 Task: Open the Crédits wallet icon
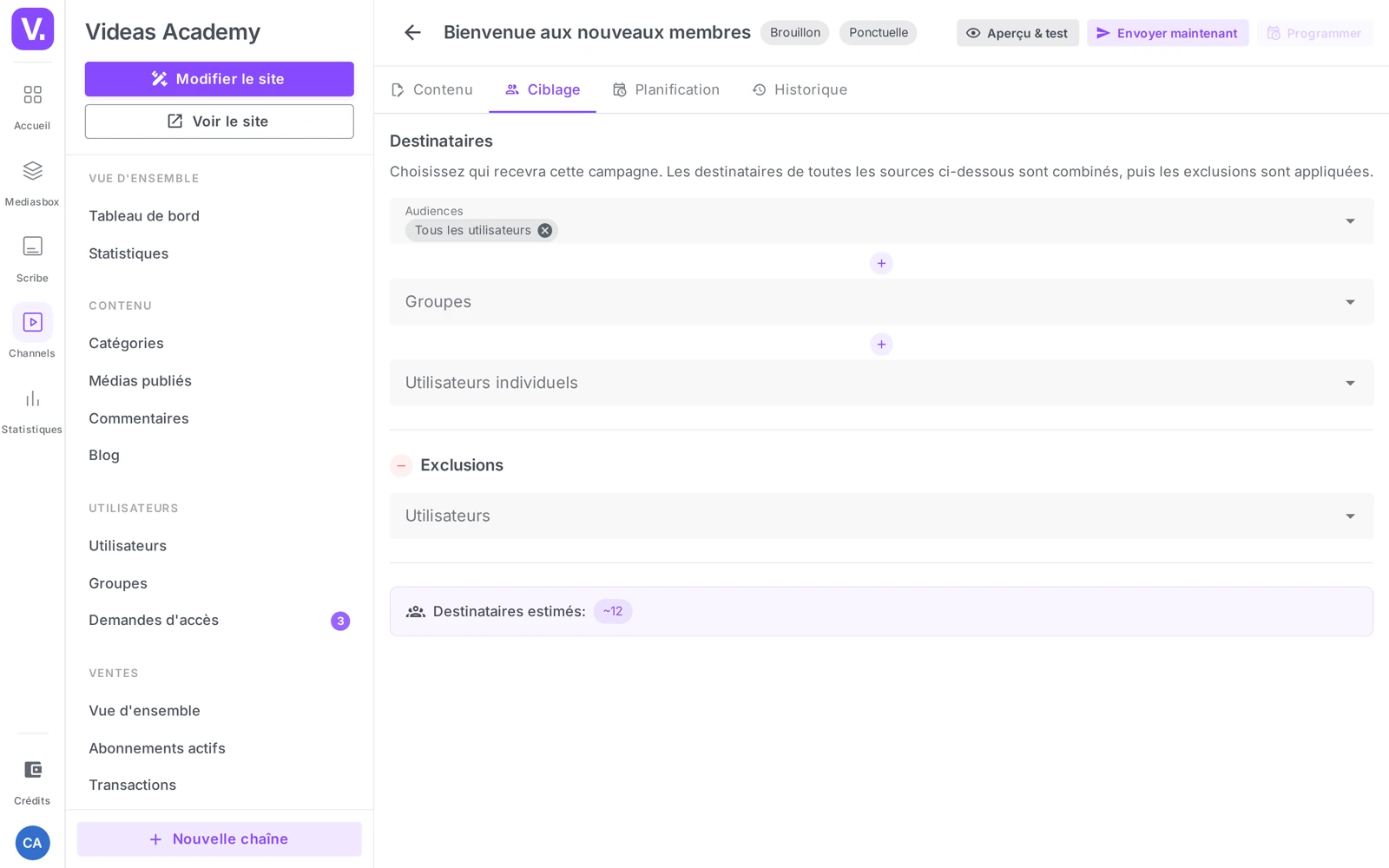(32, 781)
